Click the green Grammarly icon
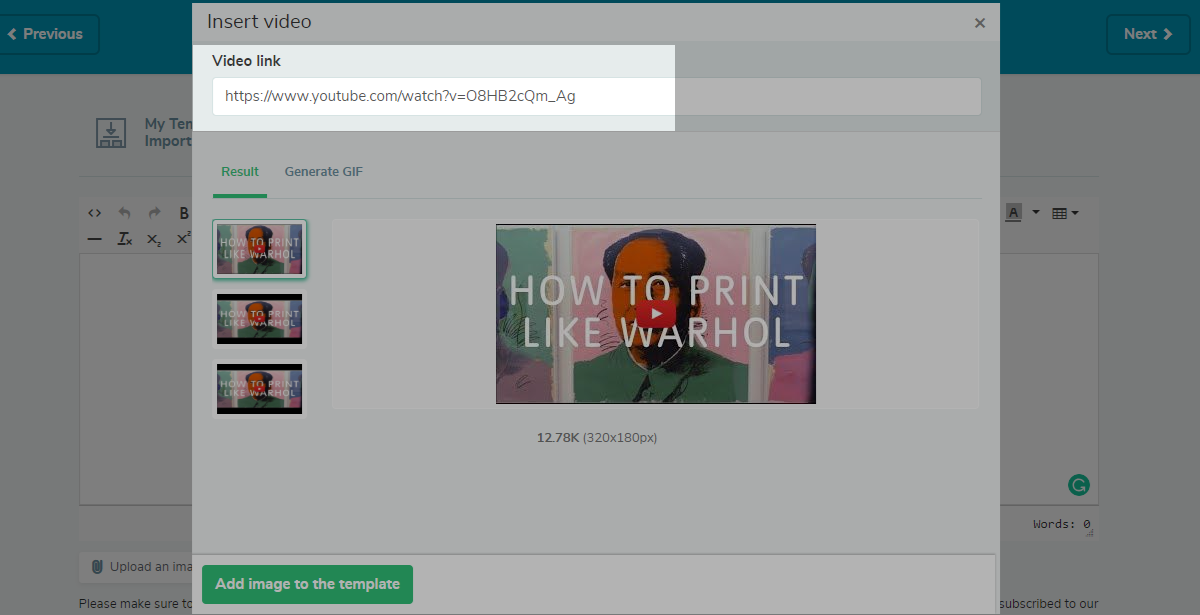 1079,486
